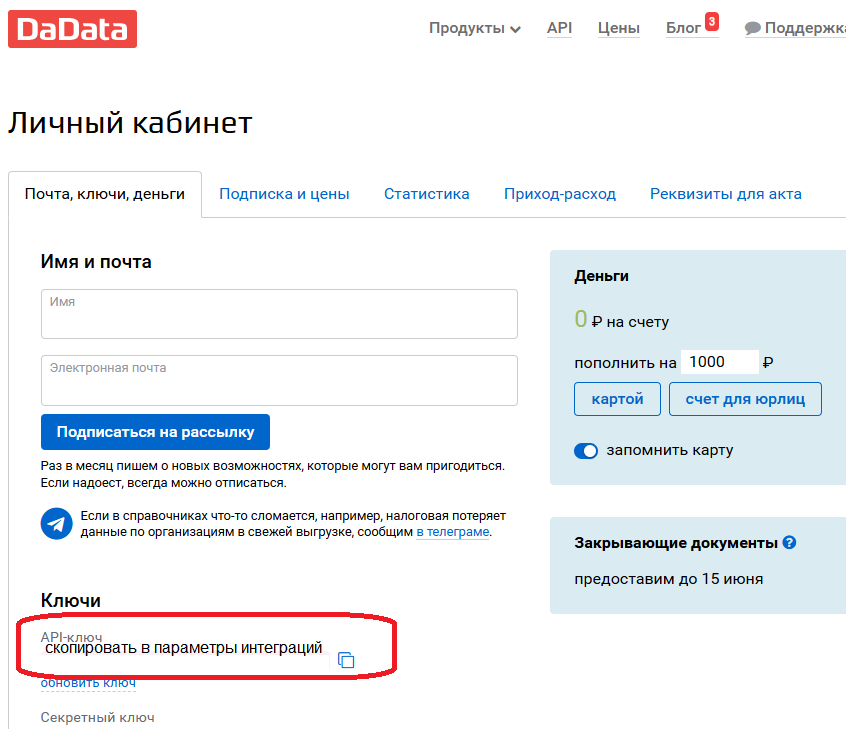Open the help icon beside Закрывающие документы
Viewport: 846px width, 729px height.
pyautogui.click(x=789, y=543)
